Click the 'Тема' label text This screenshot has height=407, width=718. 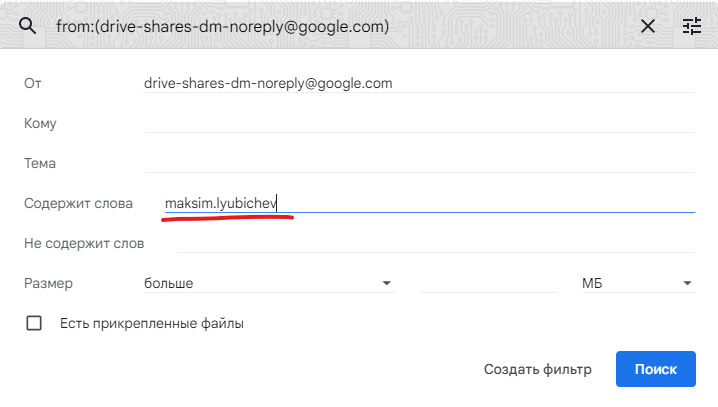click(x=40, y=163)
